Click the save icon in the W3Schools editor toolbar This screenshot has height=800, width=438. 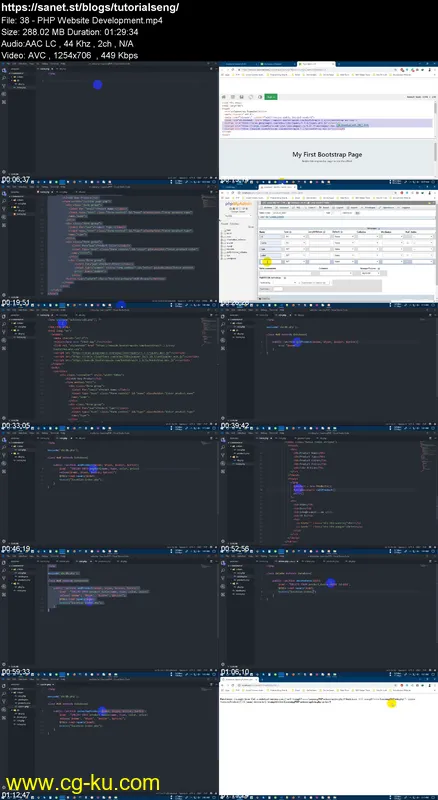pyautogui.click(x=241, y=97)
